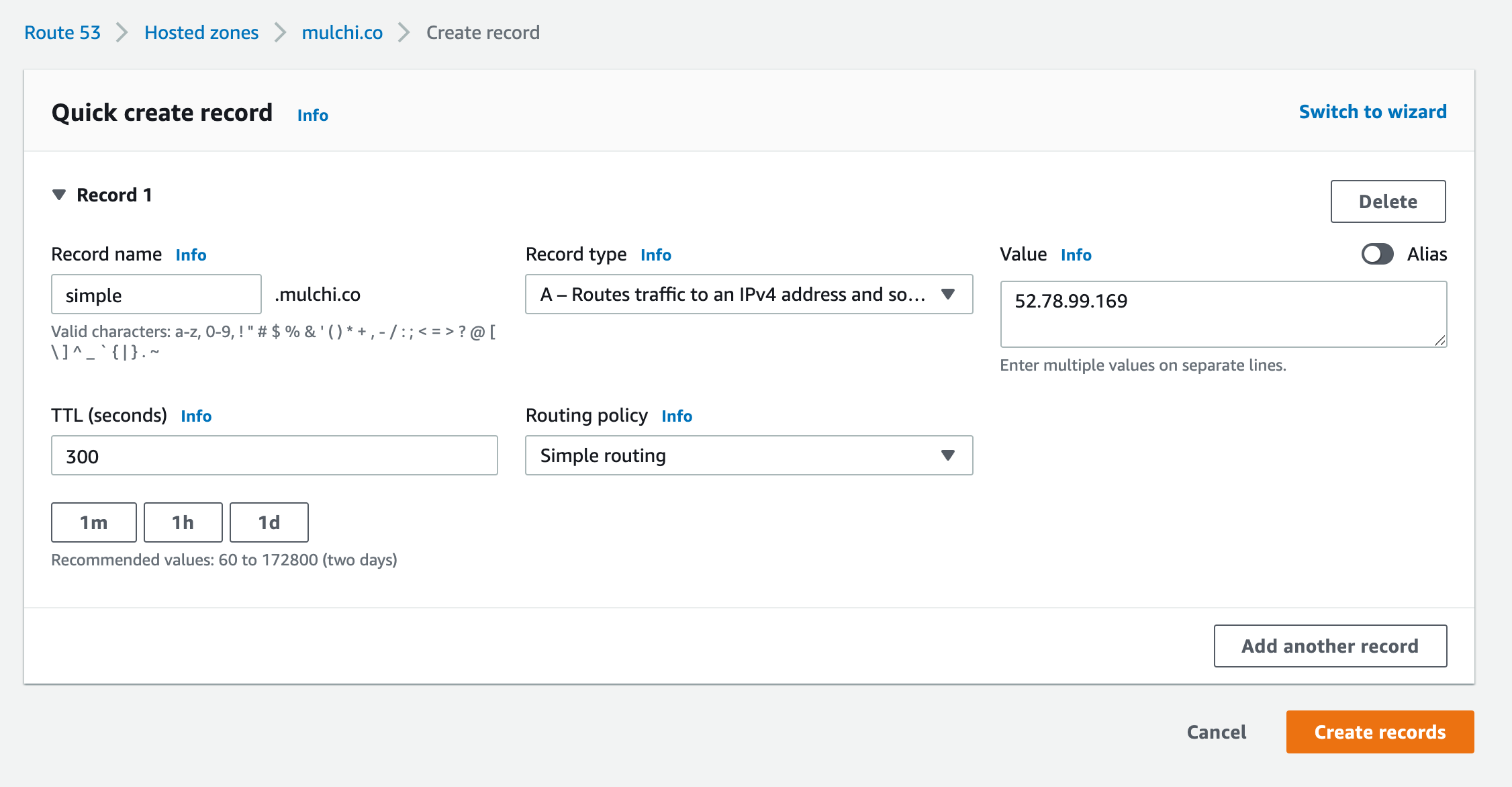Navigate to Hosted zones breadcrumb
Screen dimensions: 1512x787
click(x=201, y=32)
